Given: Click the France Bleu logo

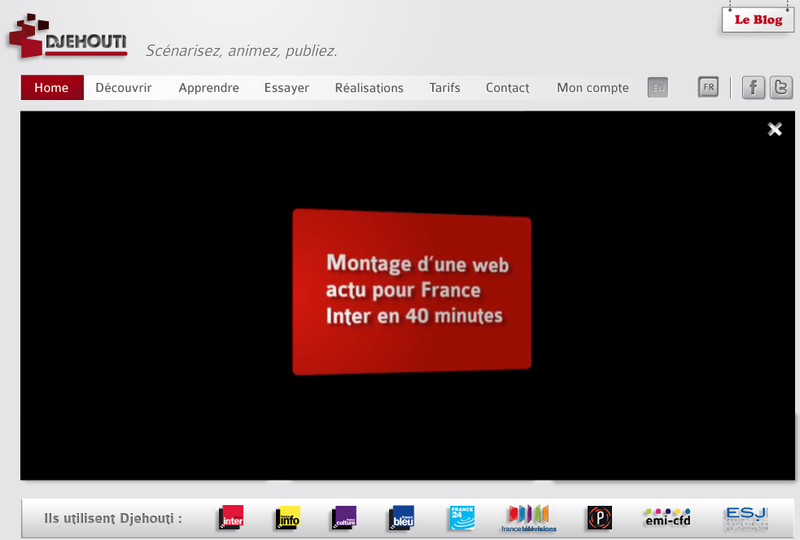Looking at the screenshot, I should (402, 518).
